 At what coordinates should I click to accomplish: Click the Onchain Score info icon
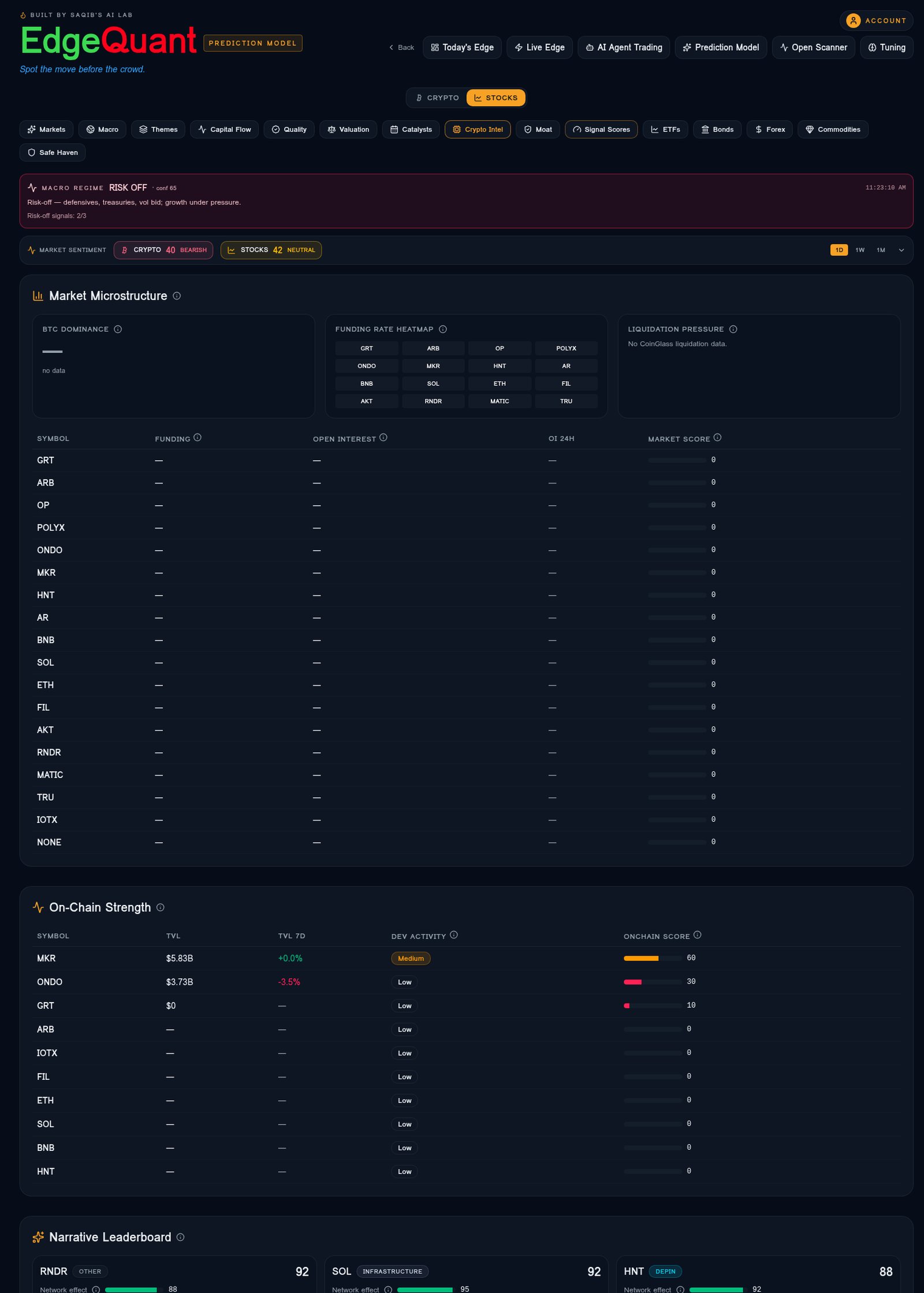tap(698, 935)
